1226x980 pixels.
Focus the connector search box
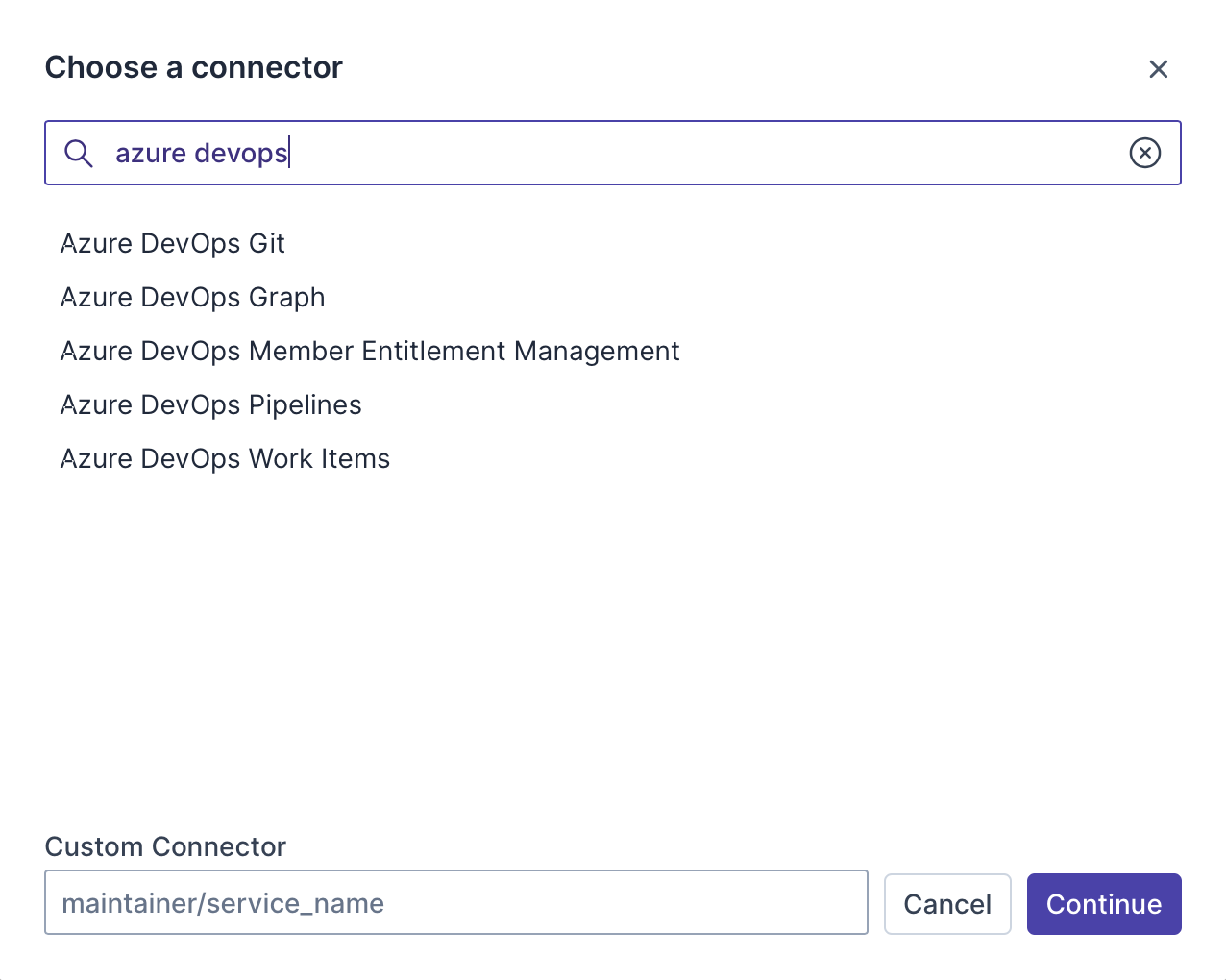coord(673,153)
